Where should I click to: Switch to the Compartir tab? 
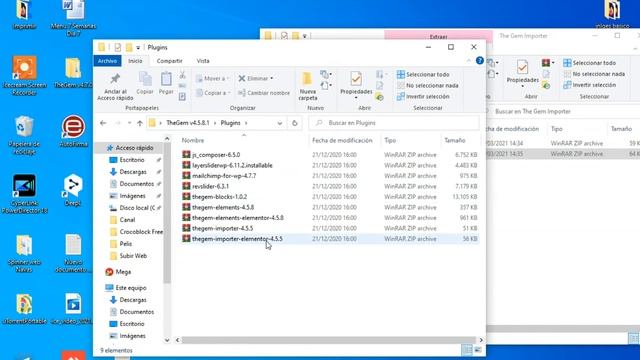pyautogui.click(x=169, y=60)
